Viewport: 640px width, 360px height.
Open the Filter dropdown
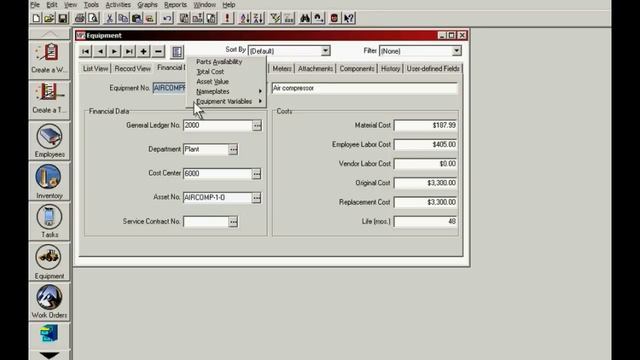tap(457, 51)
